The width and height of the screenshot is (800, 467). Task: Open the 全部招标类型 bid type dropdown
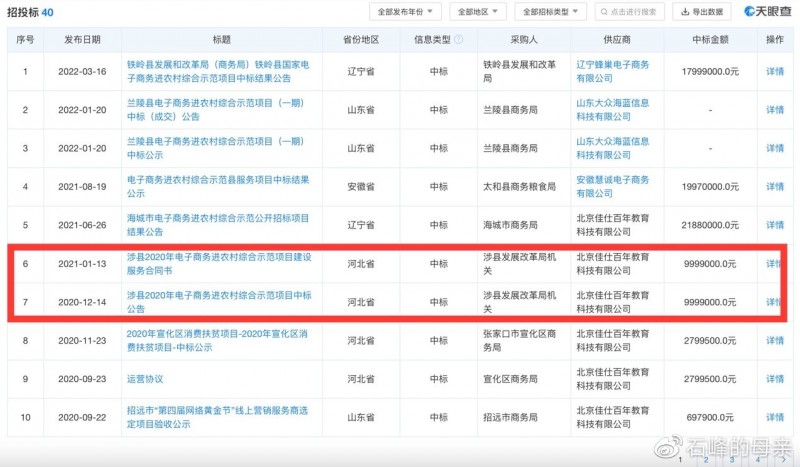point(553,12)
